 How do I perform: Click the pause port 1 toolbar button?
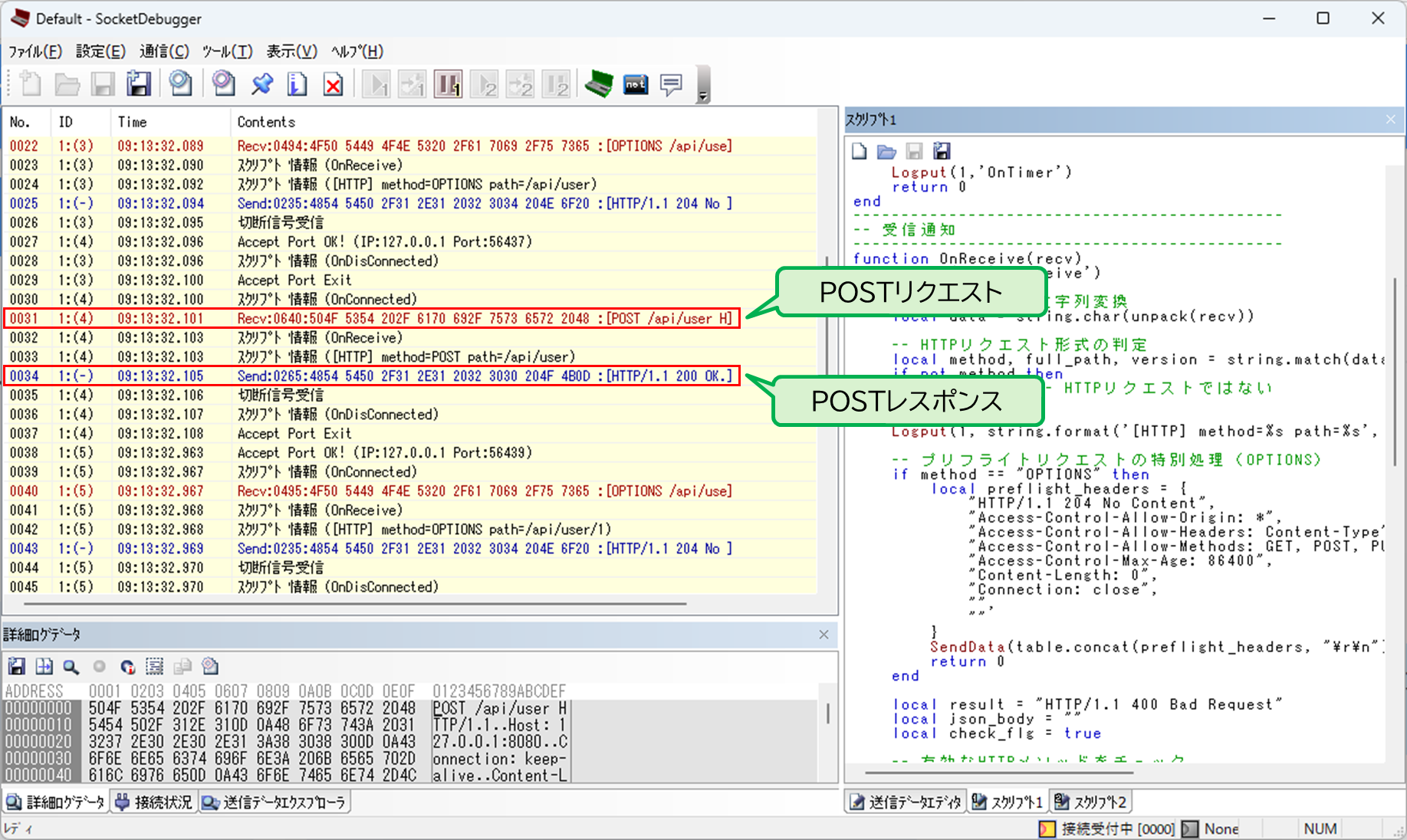pyautogui.click(x=448, y=84)
